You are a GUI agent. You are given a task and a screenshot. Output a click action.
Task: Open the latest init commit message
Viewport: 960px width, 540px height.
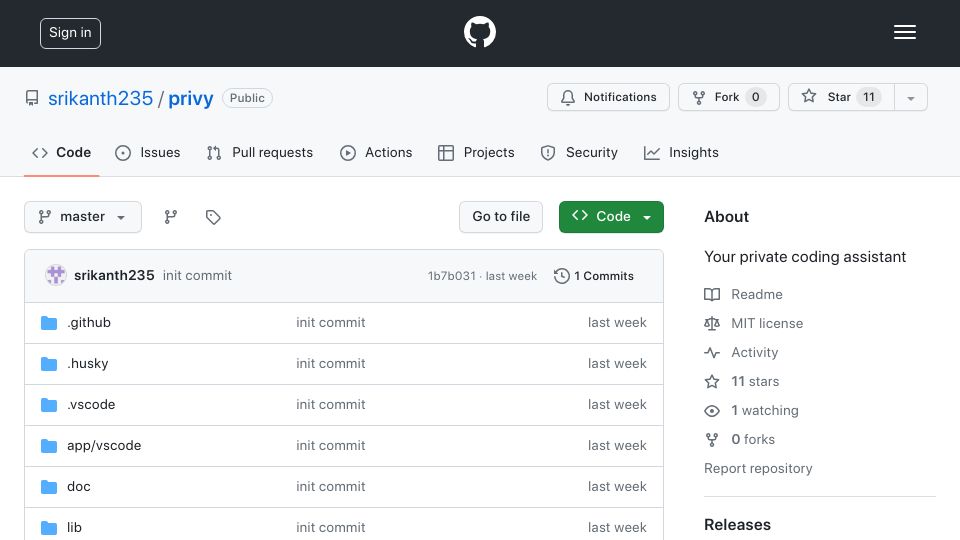pos(197,276)
